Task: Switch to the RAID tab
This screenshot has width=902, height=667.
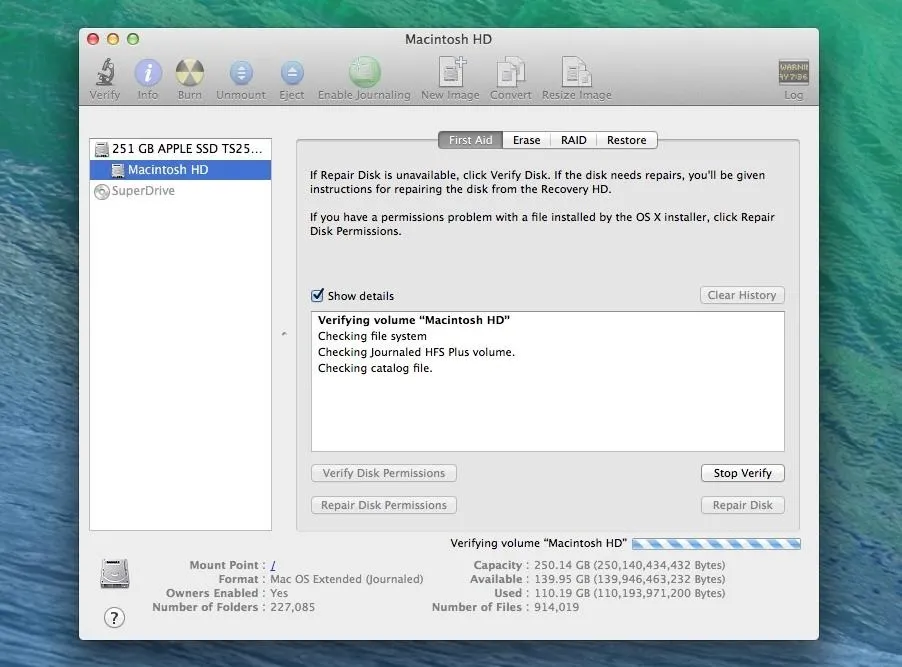Action: pyautogui.click(x=574, y=140)
